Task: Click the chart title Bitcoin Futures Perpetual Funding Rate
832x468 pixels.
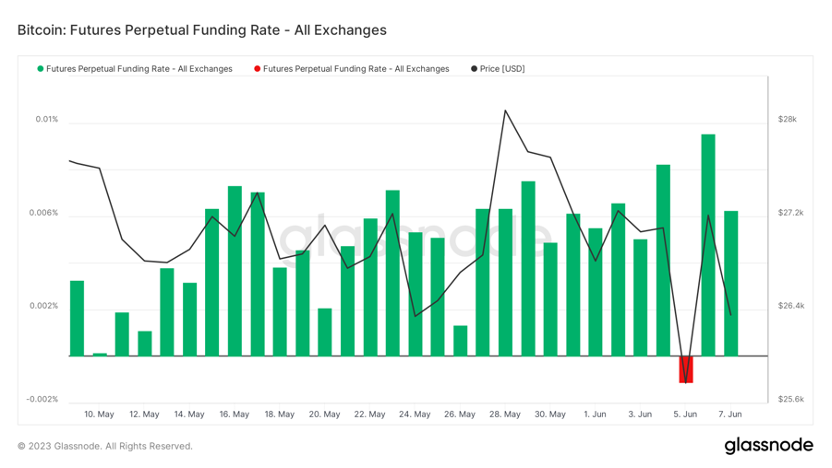Action: (202, 30)
